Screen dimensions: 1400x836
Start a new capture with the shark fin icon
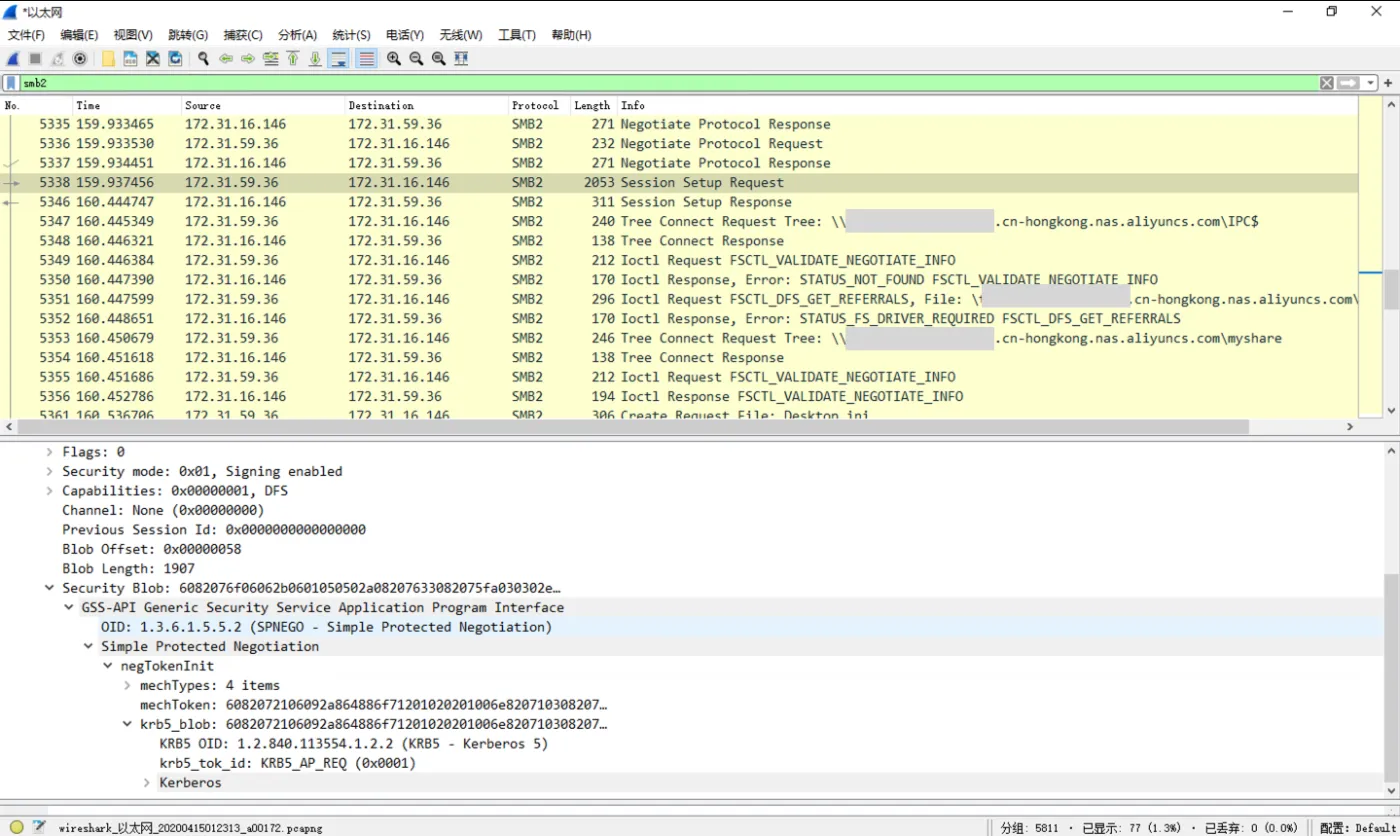(x=13, y=59)
